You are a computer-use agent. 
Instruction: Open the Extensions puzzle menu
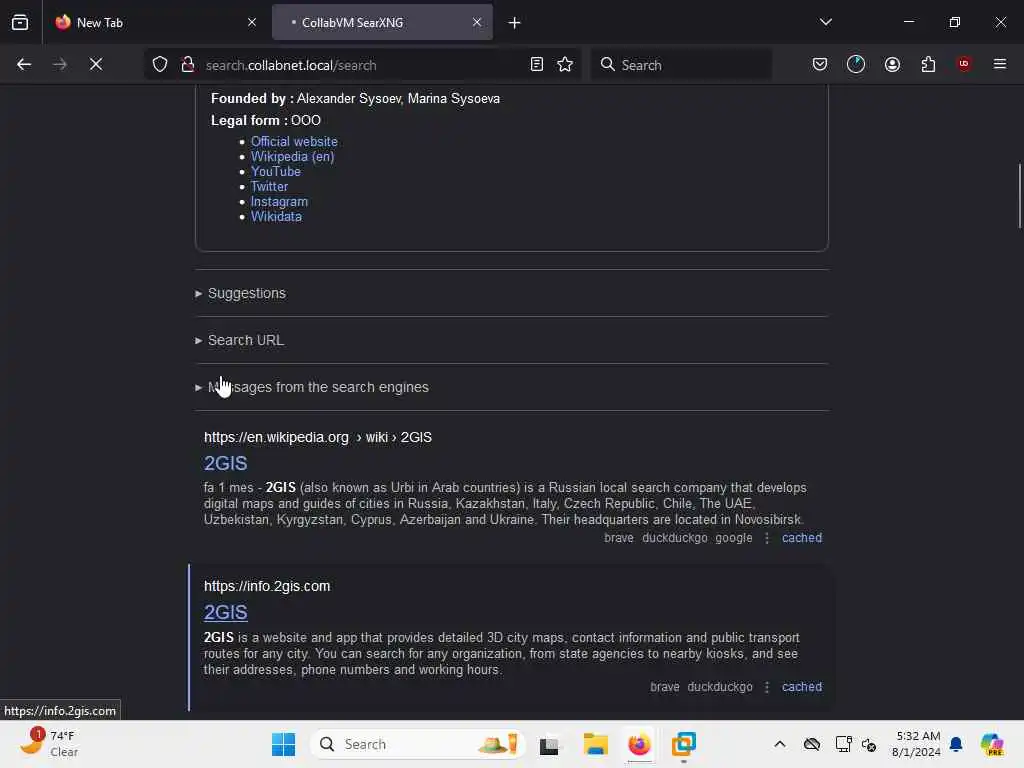[x=928, y=64]
